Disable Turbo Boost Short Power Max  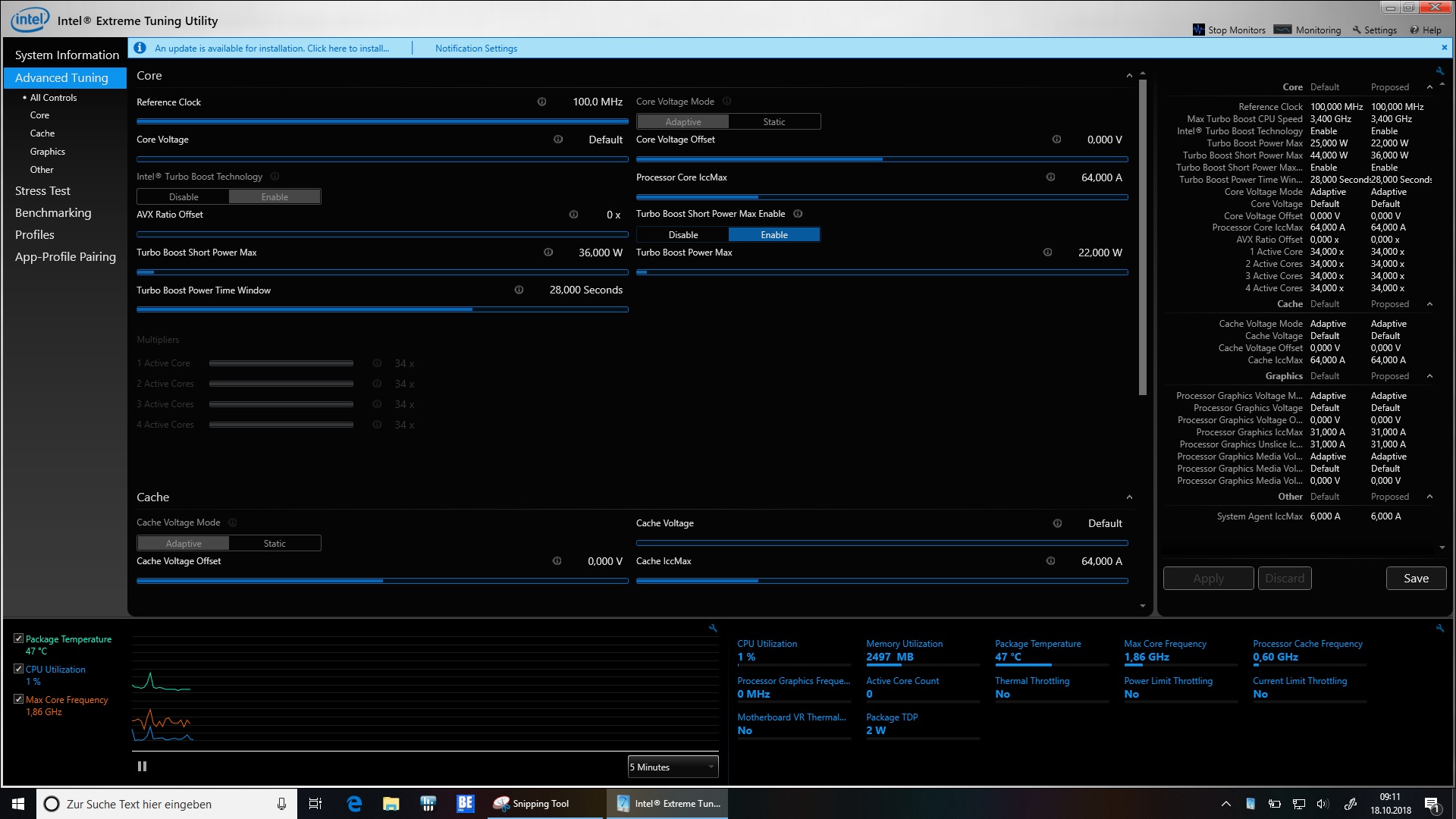[682, 235]
